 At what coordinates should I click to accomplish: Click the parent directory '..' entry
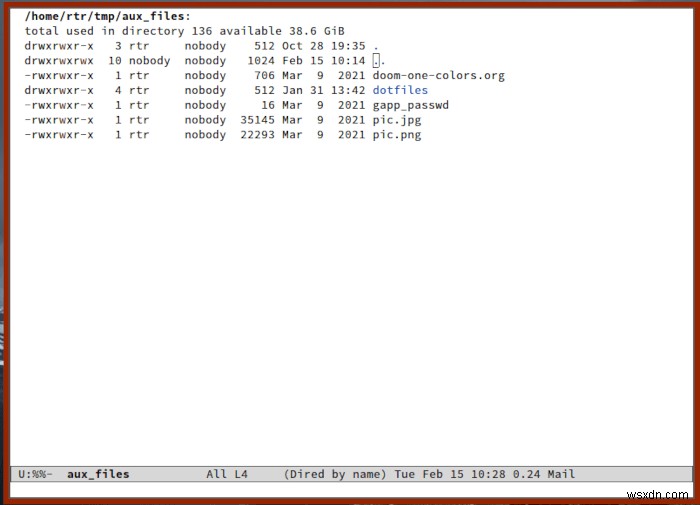click(379, 61)
